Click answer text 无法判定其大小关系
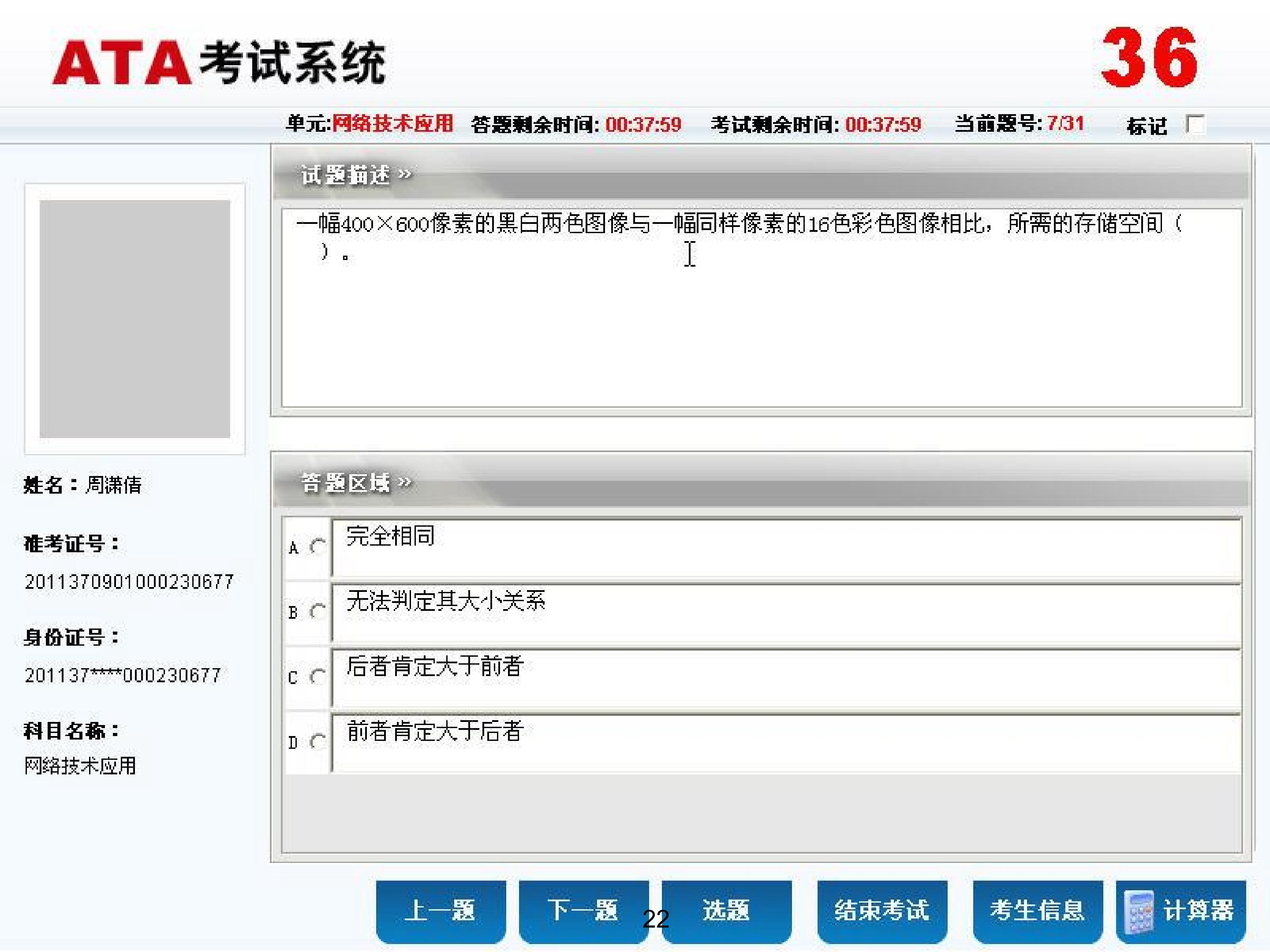 pos(446,601)
